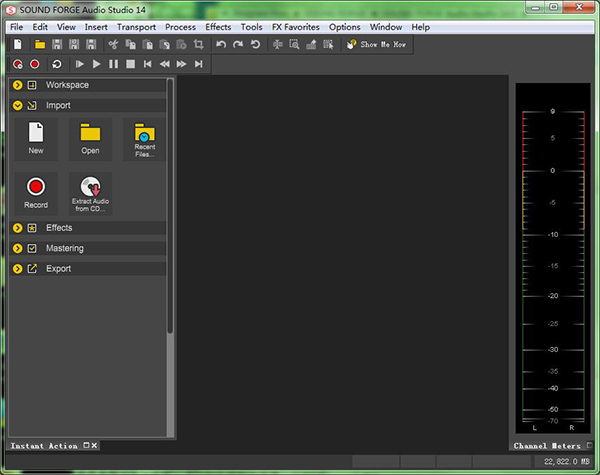The height and width of the screenshot is (475, 600).
Task: Expand the Effects section chevron
Action: [x=17, y=228]
